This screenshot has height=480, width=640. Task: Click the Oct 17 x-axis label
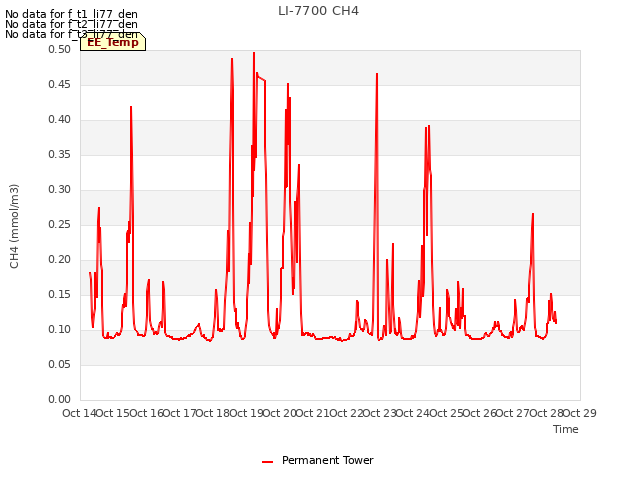click(x=180, y=413)
